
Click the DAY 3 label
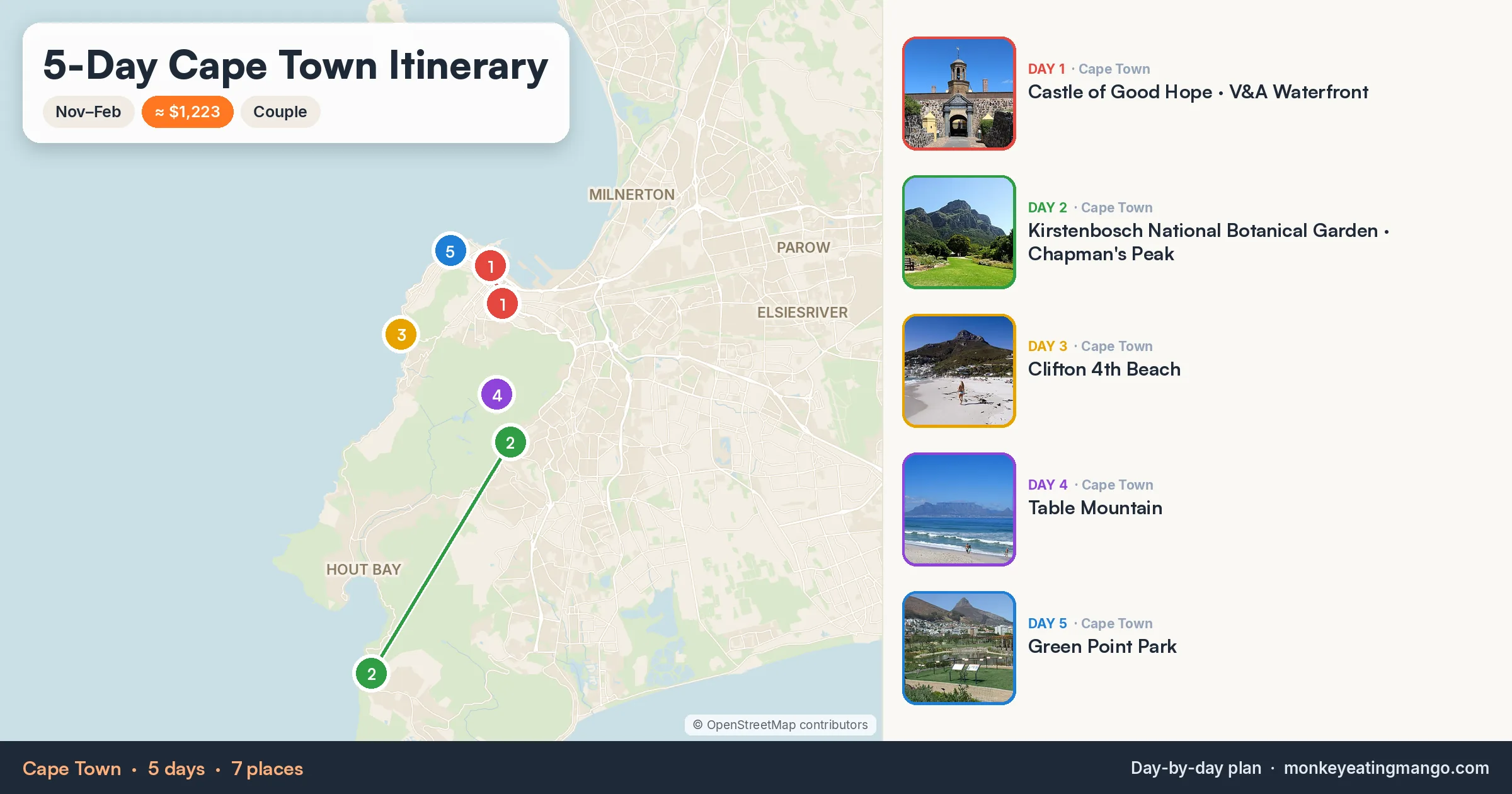pos(1048,346)
